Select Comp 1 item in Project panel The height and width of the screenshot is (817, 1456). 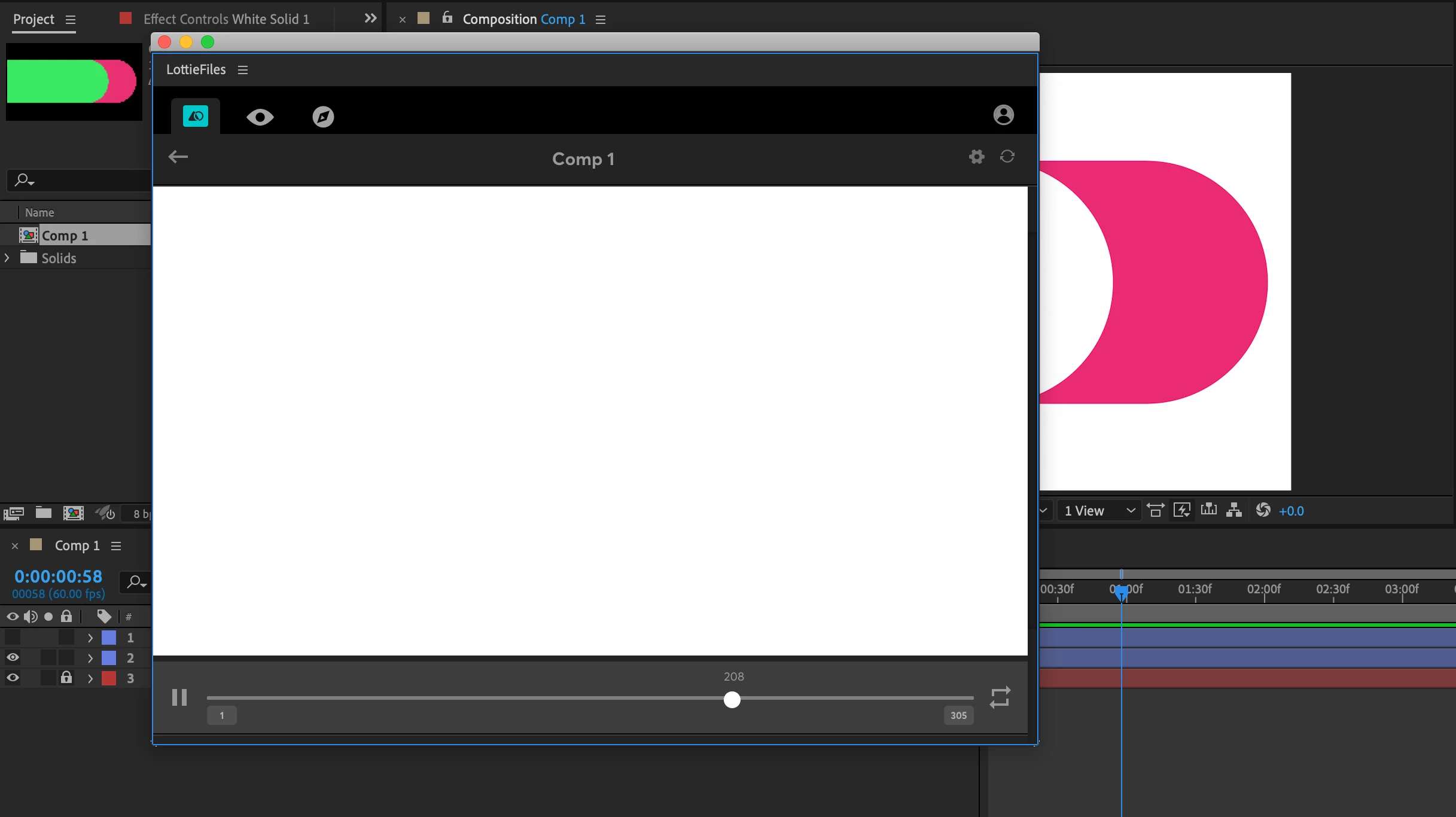coord(65,235)
